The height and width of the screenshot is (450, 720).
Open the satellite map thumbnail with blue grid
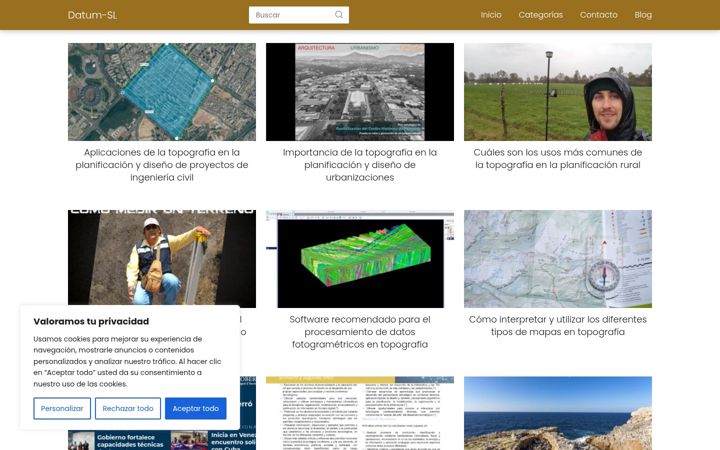pos(162,92)
